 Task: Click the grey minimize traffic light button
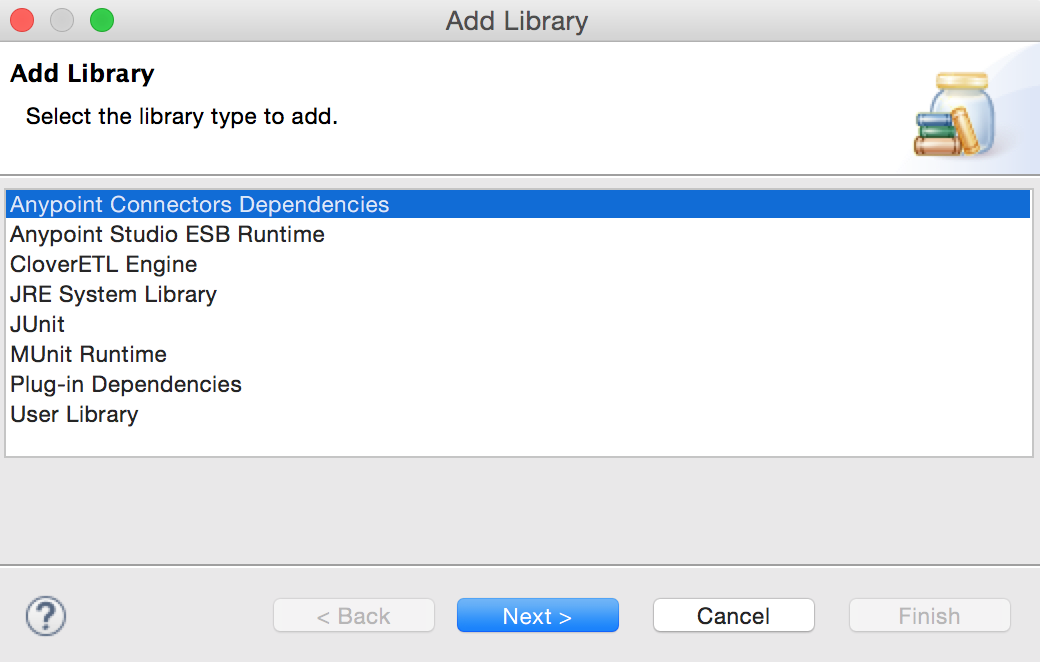(x=61, y=19)
